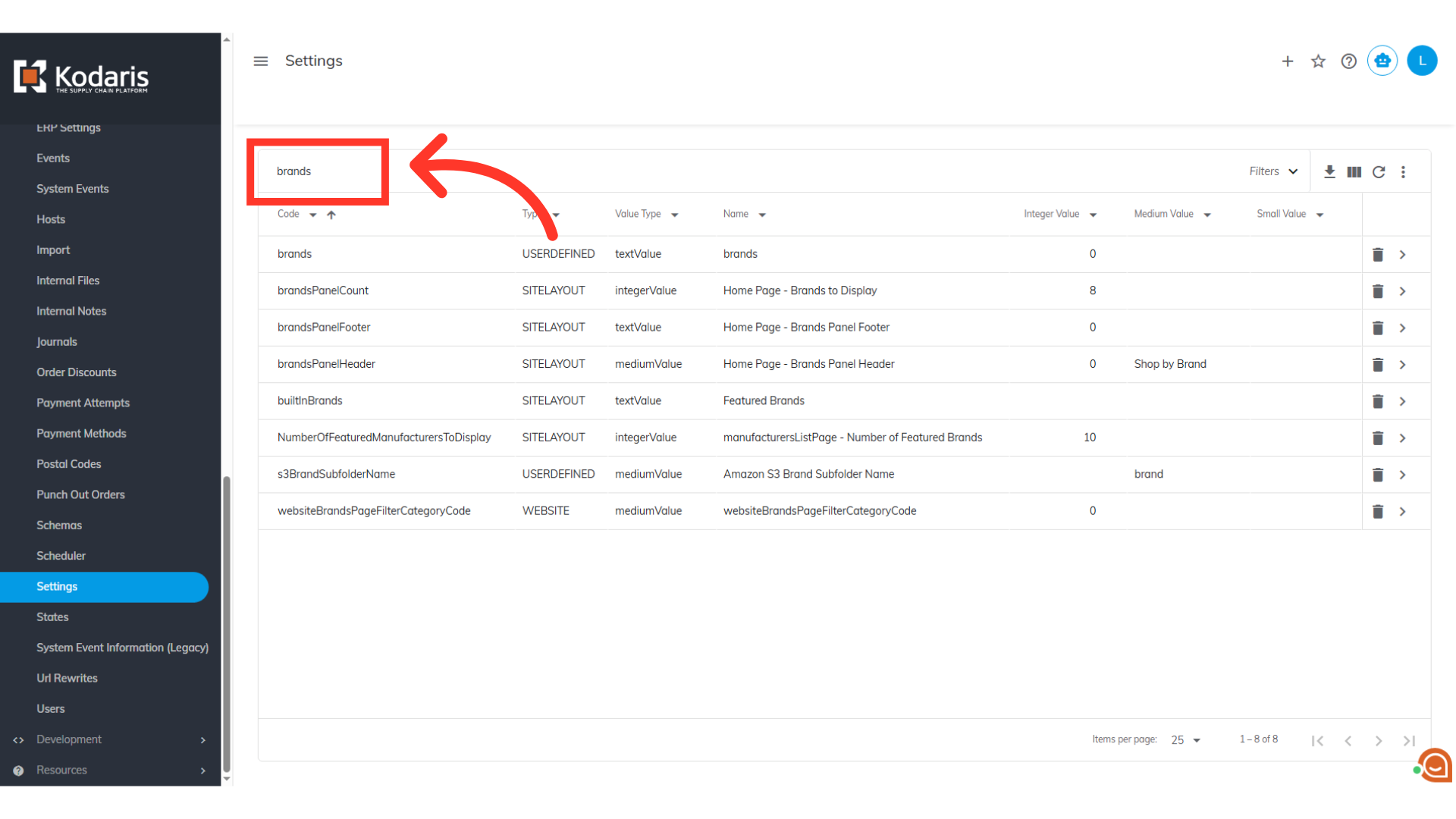
Task: Click the Code column sort arrow
Action: point(331,215)
